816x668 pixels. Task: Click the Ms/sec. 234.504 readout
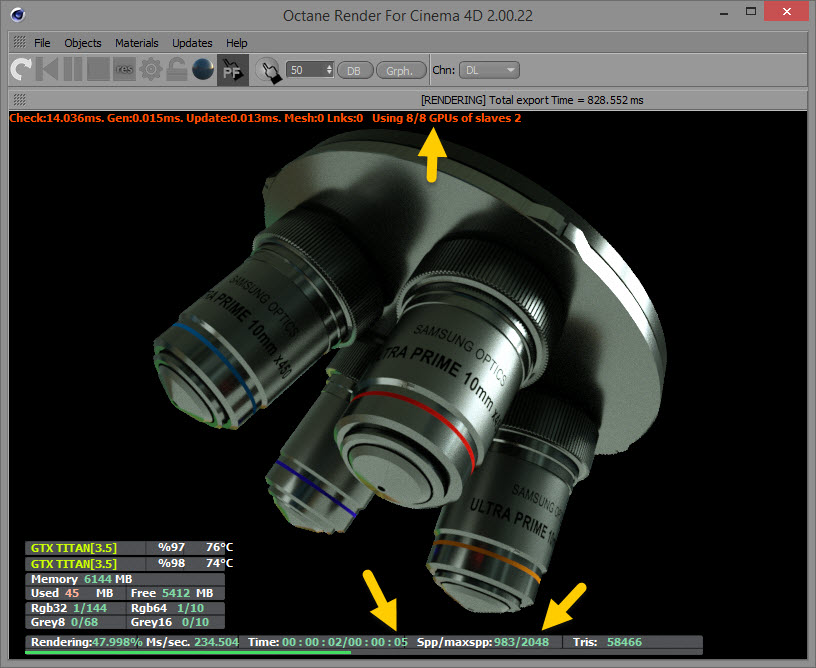[192, 642]
